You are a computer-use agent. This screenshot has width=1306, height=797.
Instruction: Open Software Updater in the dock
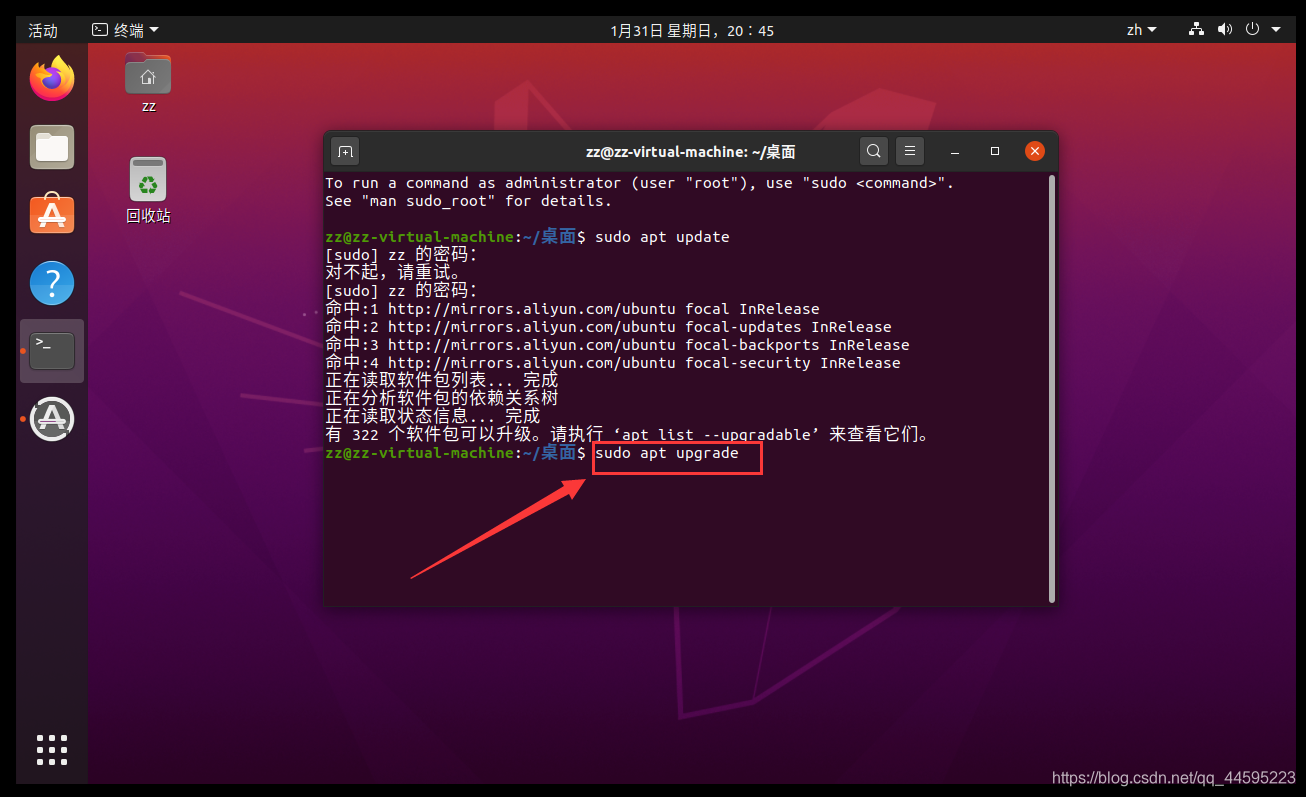pos(52,419)
